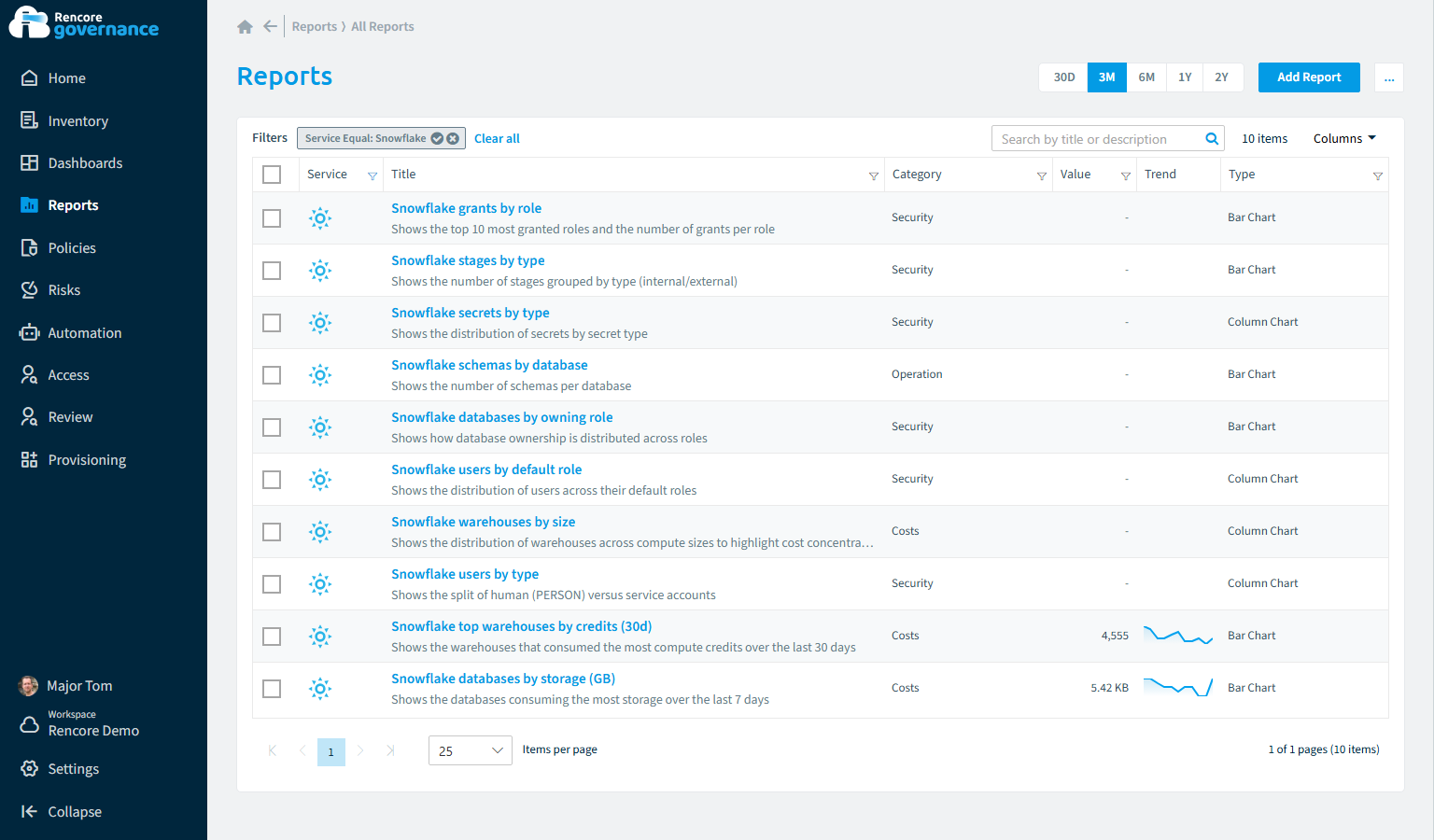This screenshot has width=1434, height=840.
Task: Open Snowflake stages by type report
Action: tap(468, 260)
